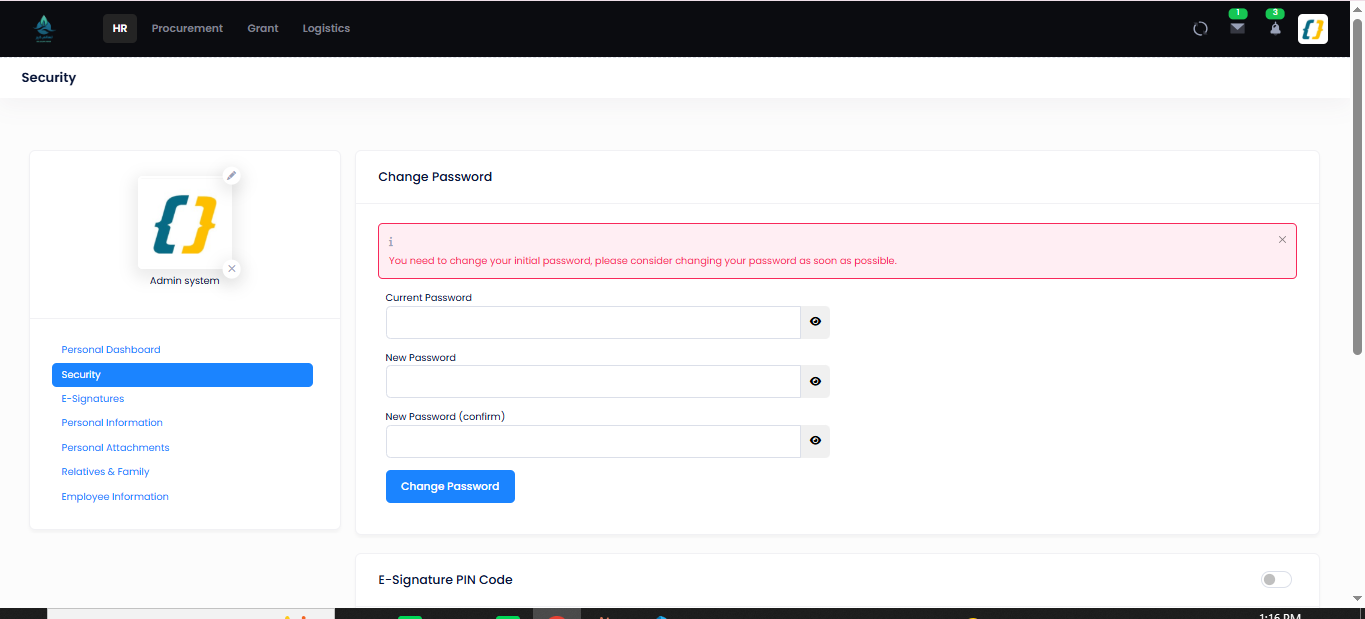Show the Current Password with the eye icon
Screen dimensions: 1365x619
815,322
